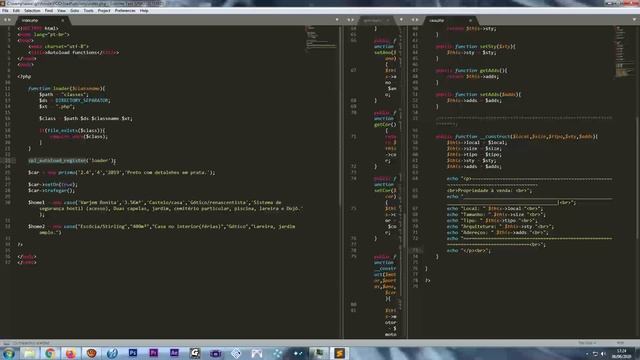Viewport: 640px width, 360px height.
Task: Click right pane tab navigation arrows
Action: coord(415,20)
